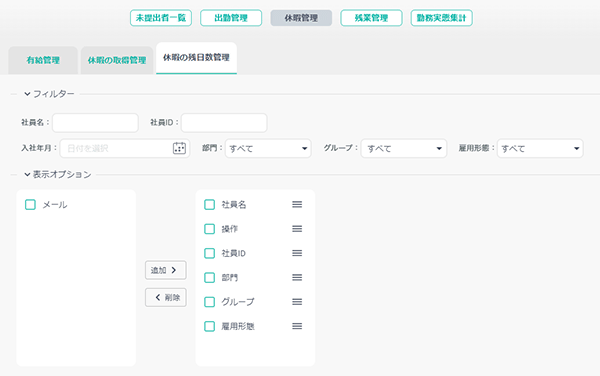Toggle the グループ display option checkbox
This screenshot has height=376, width=600.
(209, 302)
